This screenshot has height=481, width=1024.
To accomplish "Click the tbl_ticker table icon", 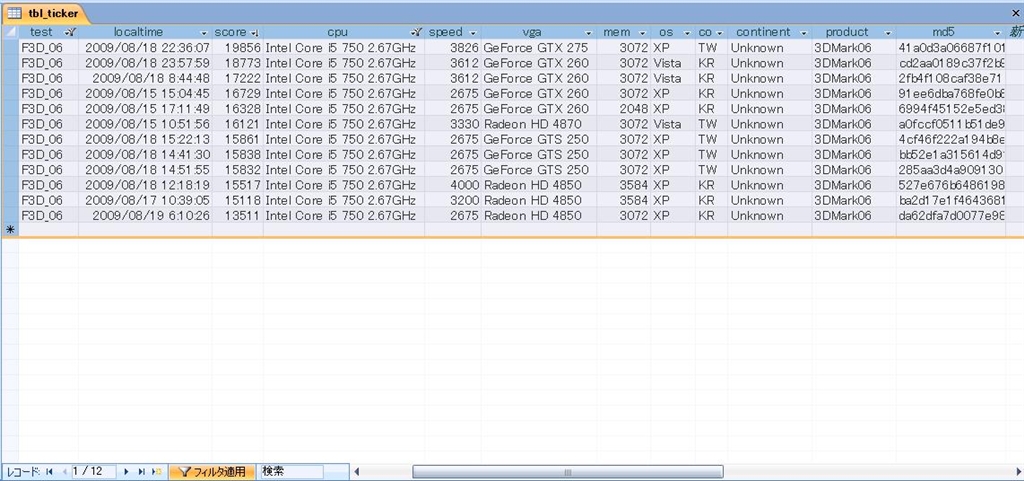I will point(14,14).
